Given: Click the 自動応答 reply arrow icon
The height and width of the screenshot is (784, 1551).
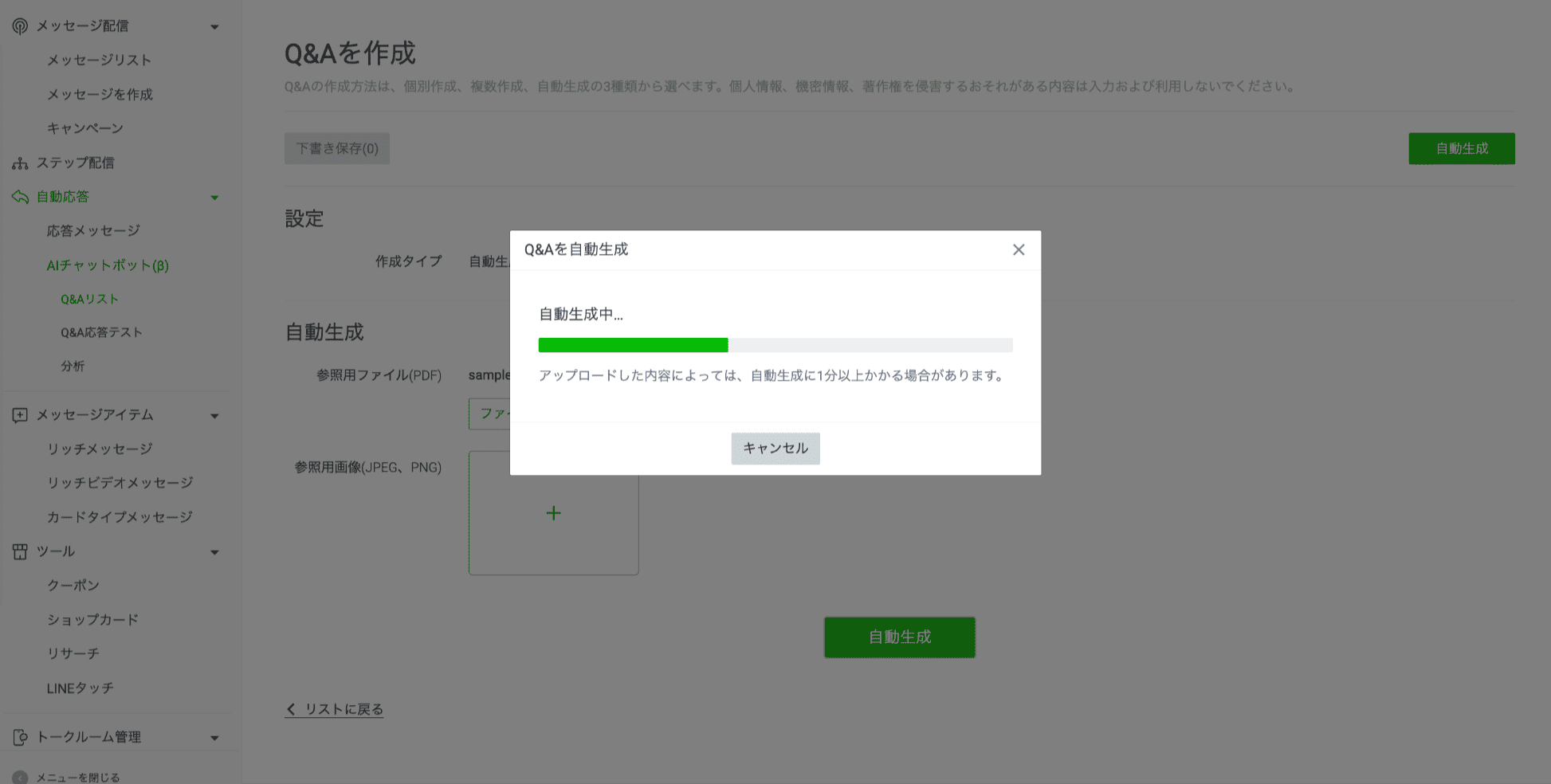Looking at the screenshot, I should tap(18, 196).
